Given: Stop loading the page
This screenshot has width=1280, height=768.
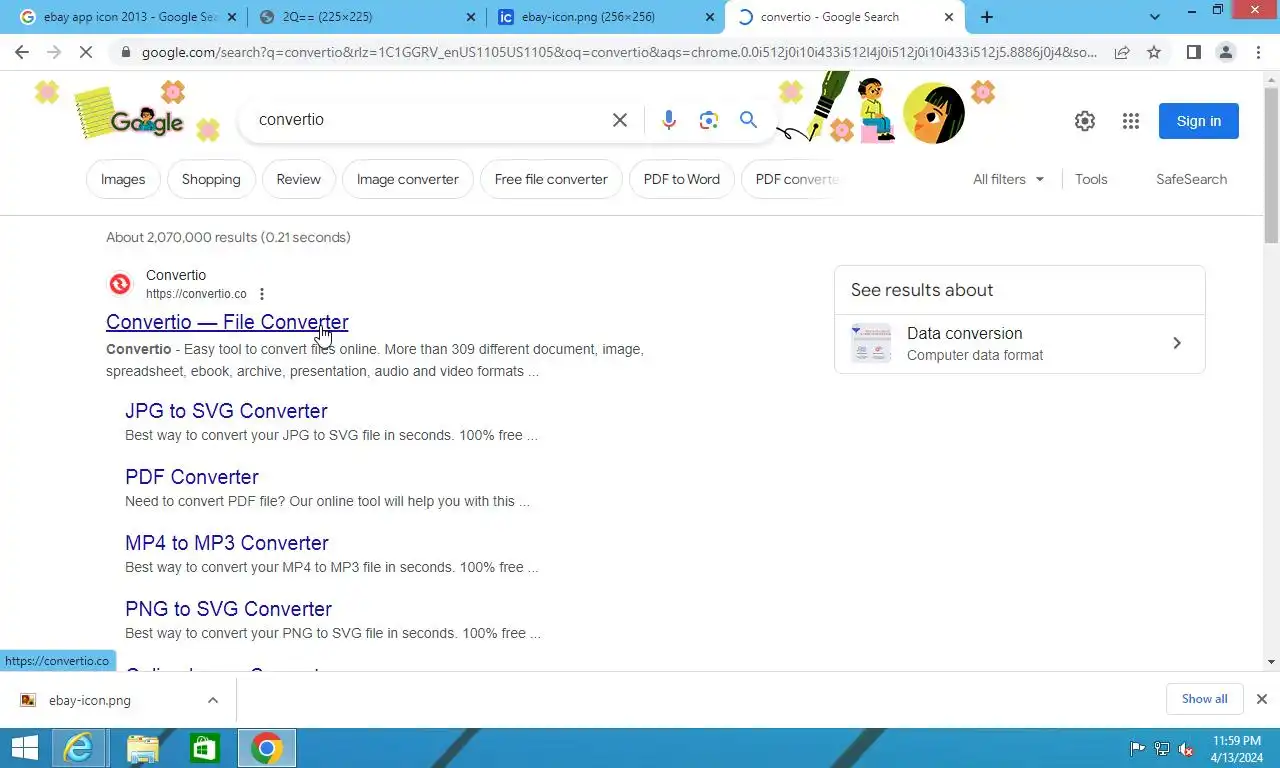Looking at the screenshot, I should pos(86,52).
